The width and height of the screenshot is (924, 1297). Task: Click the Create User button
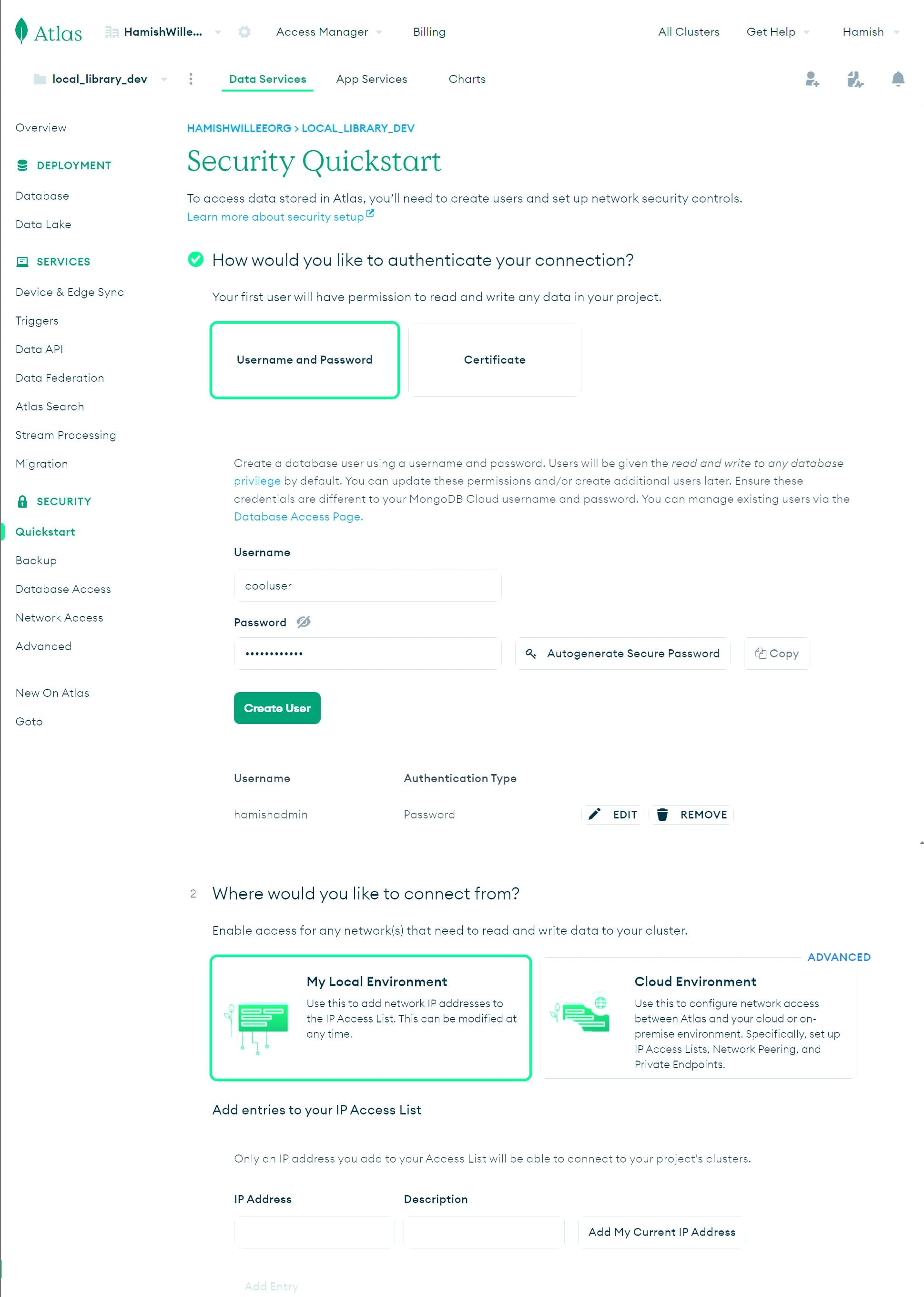click(x=277, y=708)
